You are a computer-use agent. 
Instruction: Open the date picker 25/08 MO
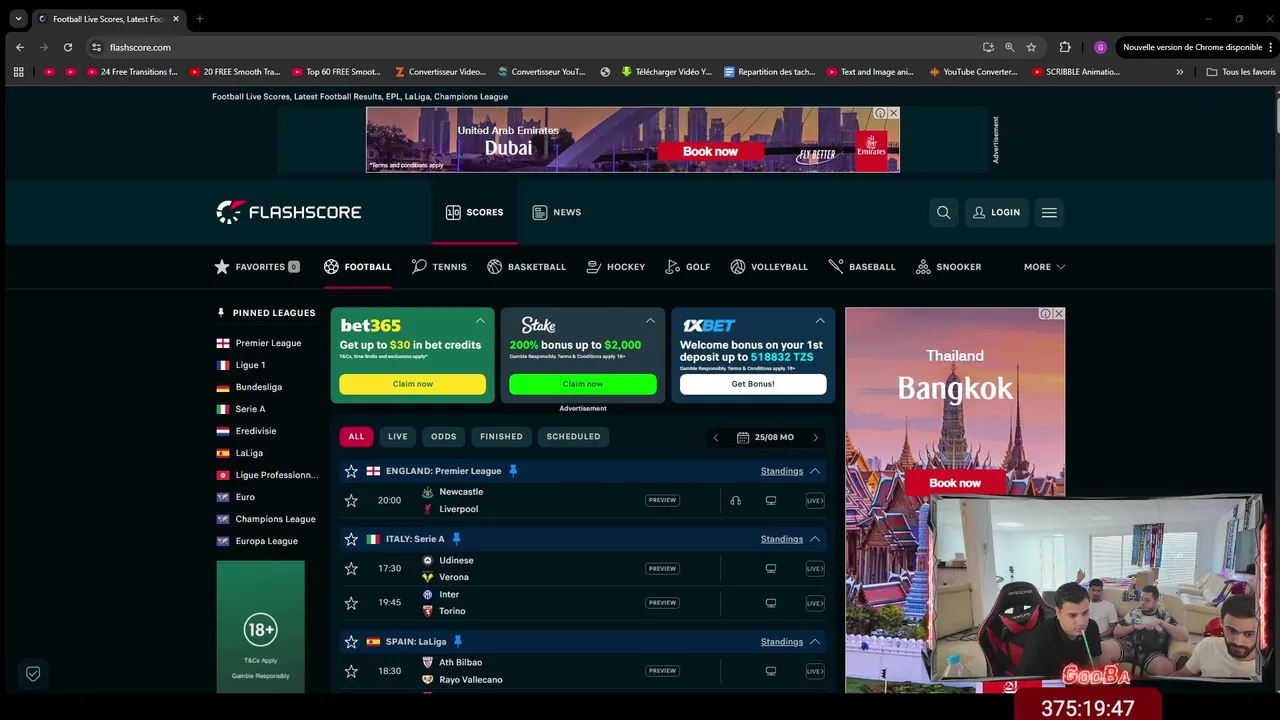(765, 437)
